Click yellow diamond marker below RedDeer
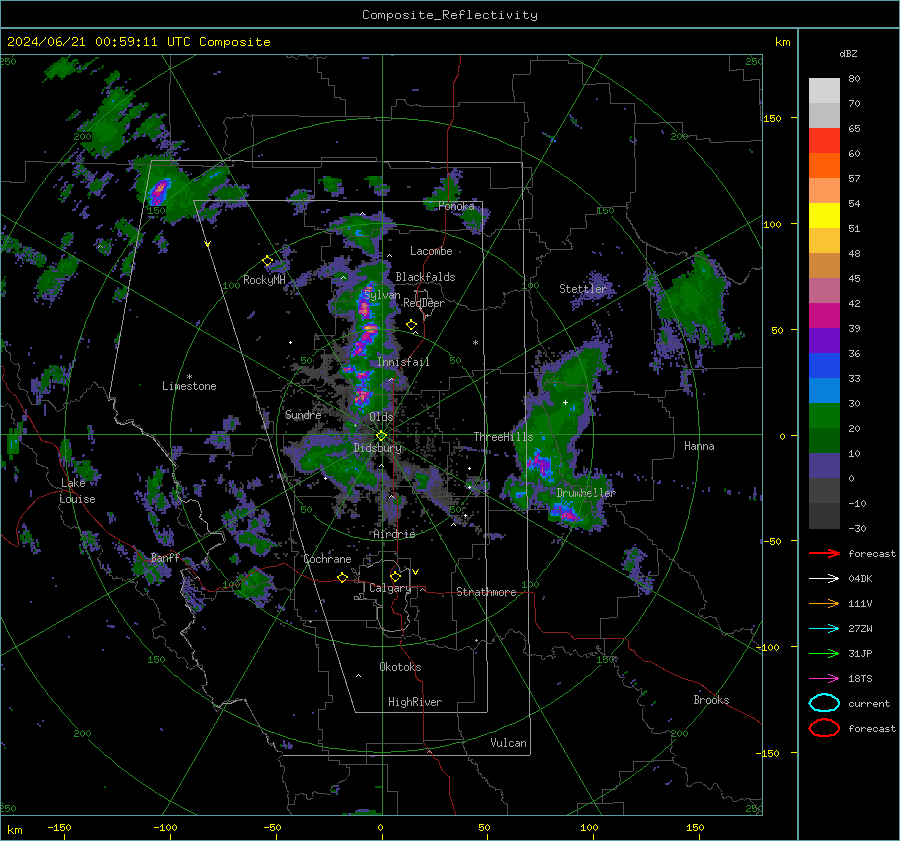Image resolution: width=900 pixels, height=841 pixels. pos(411,325)
